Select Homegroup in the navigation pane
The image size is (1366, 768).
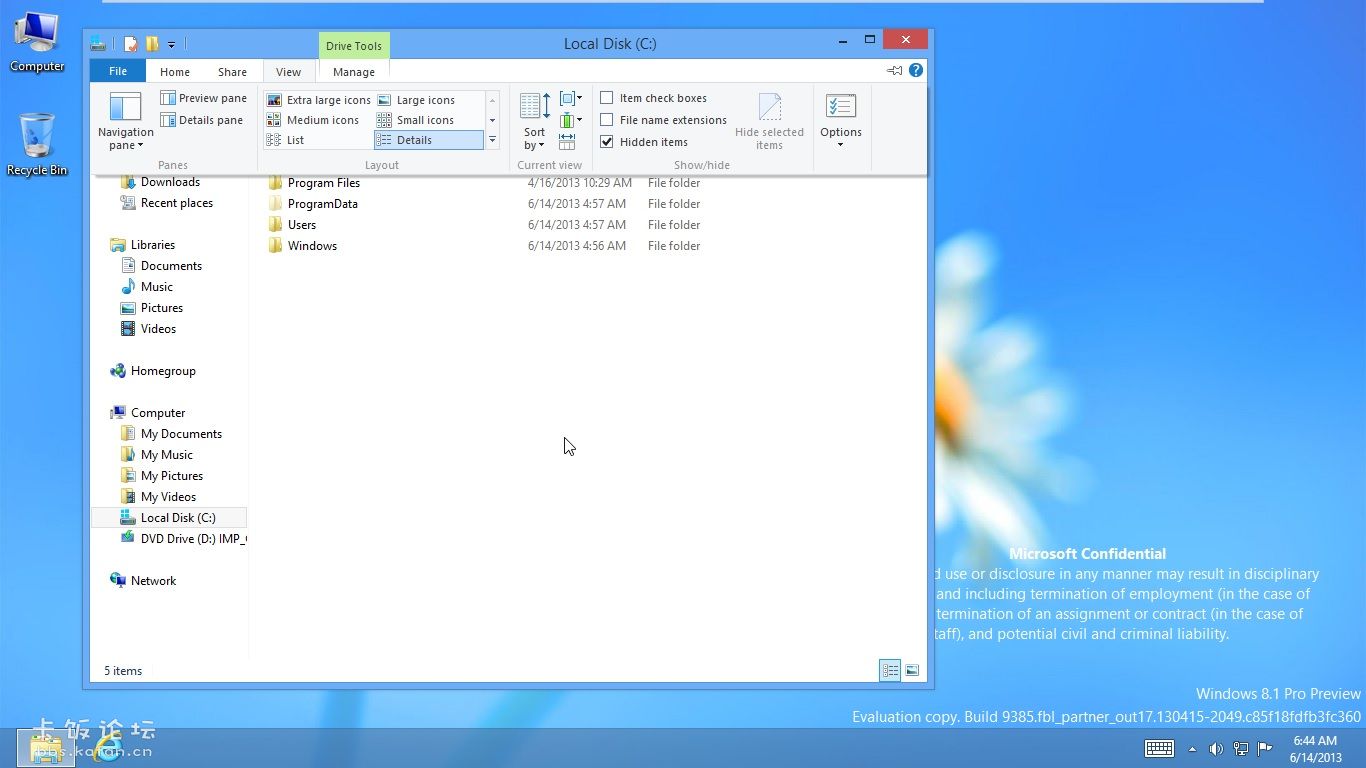(152, 371)
